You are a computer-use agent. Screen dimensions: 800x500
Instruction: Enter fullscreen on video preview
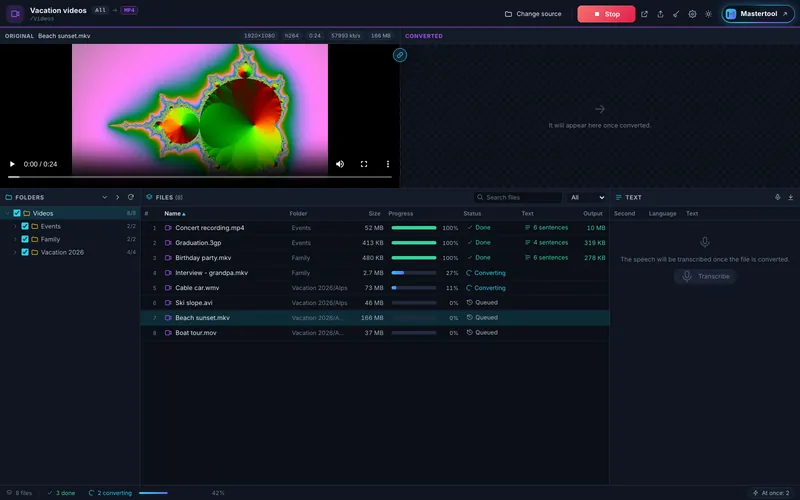click(x=364, y=164)
